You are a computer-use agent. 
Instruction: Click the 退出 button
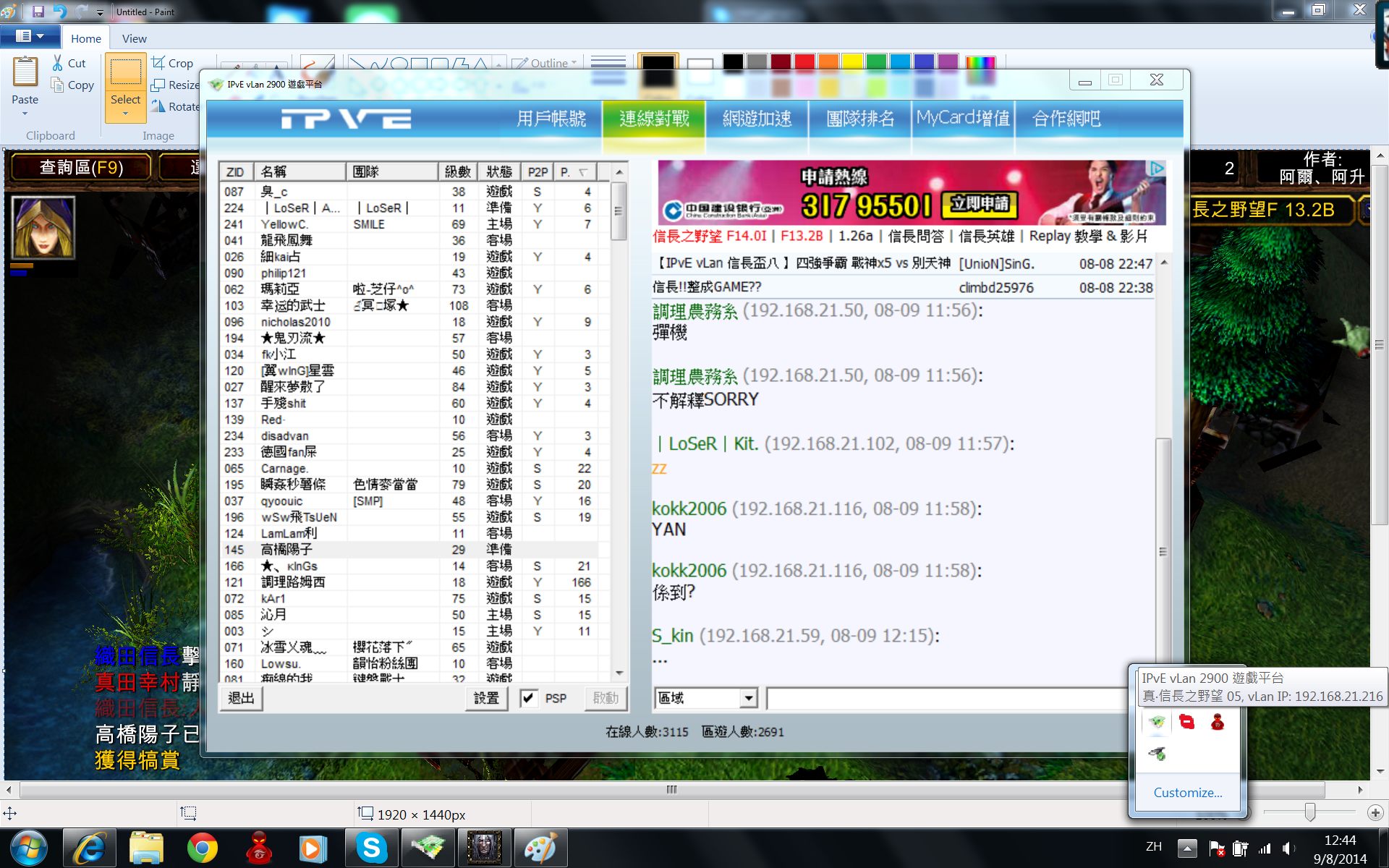(242, 698)
